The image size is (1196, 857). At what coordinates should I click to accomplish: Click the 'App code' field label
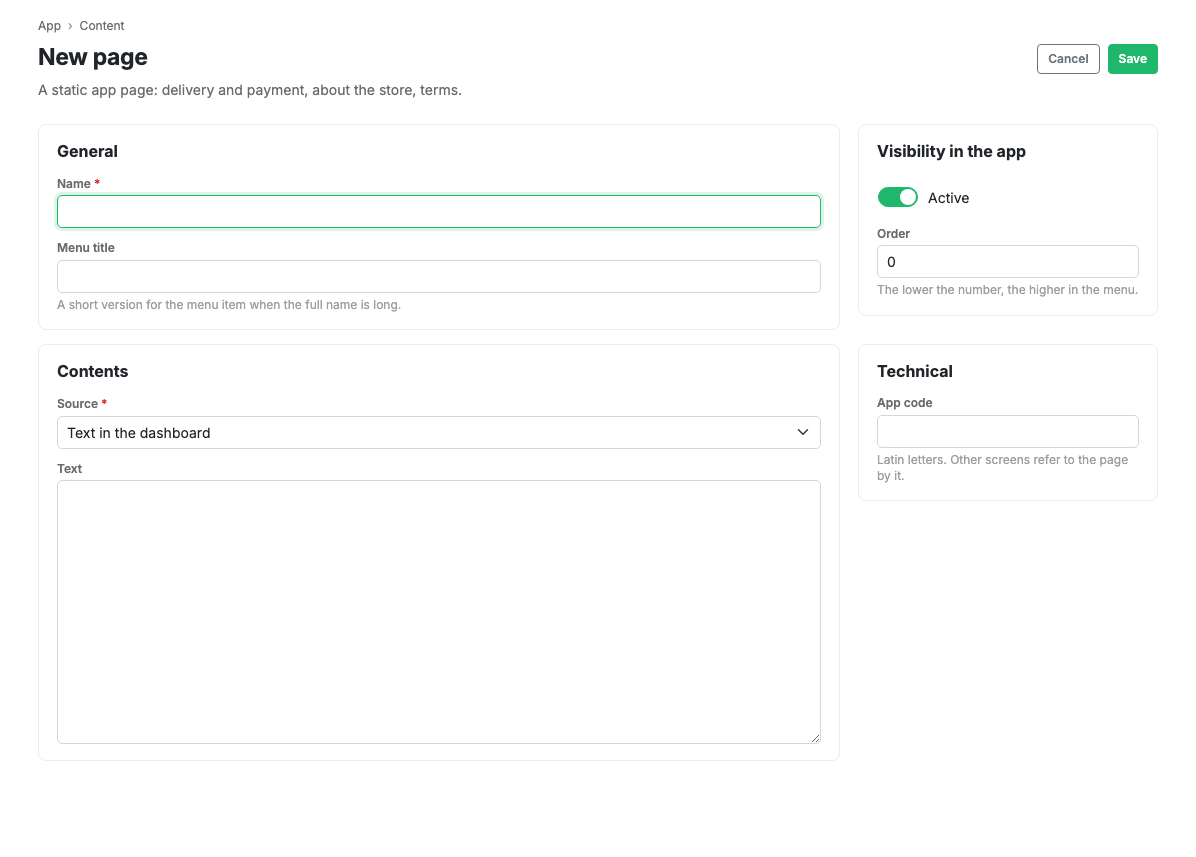point(905,403)
